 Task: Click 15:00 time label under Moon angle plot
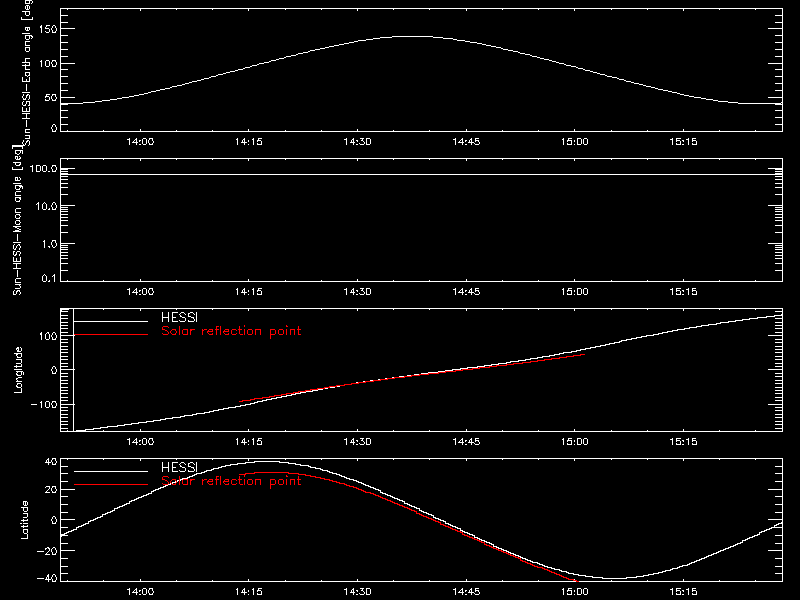point(574,292)
